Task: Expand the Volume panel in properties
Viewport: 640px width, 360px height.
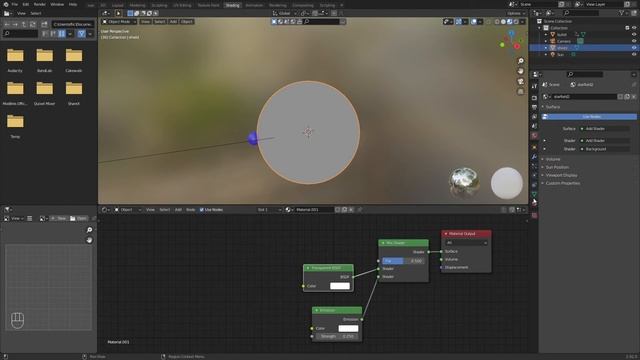Action: point(553,159)
